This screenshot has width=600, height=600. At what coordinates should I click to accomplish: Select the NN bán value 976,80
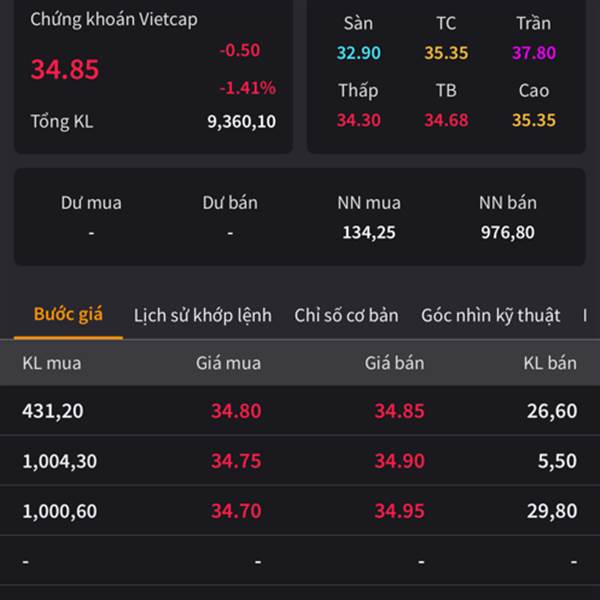pyautogui.click(x=507, y=233)
